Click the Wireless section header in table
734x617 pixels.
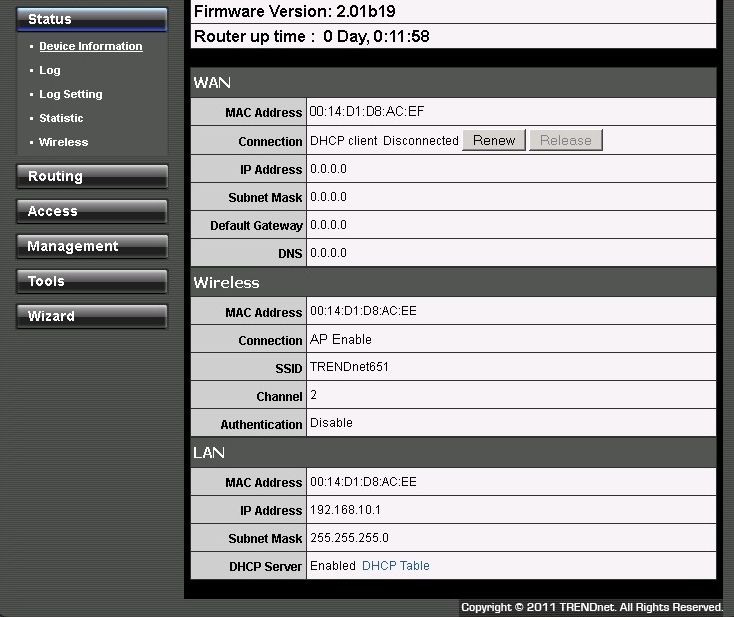point(226,283)
